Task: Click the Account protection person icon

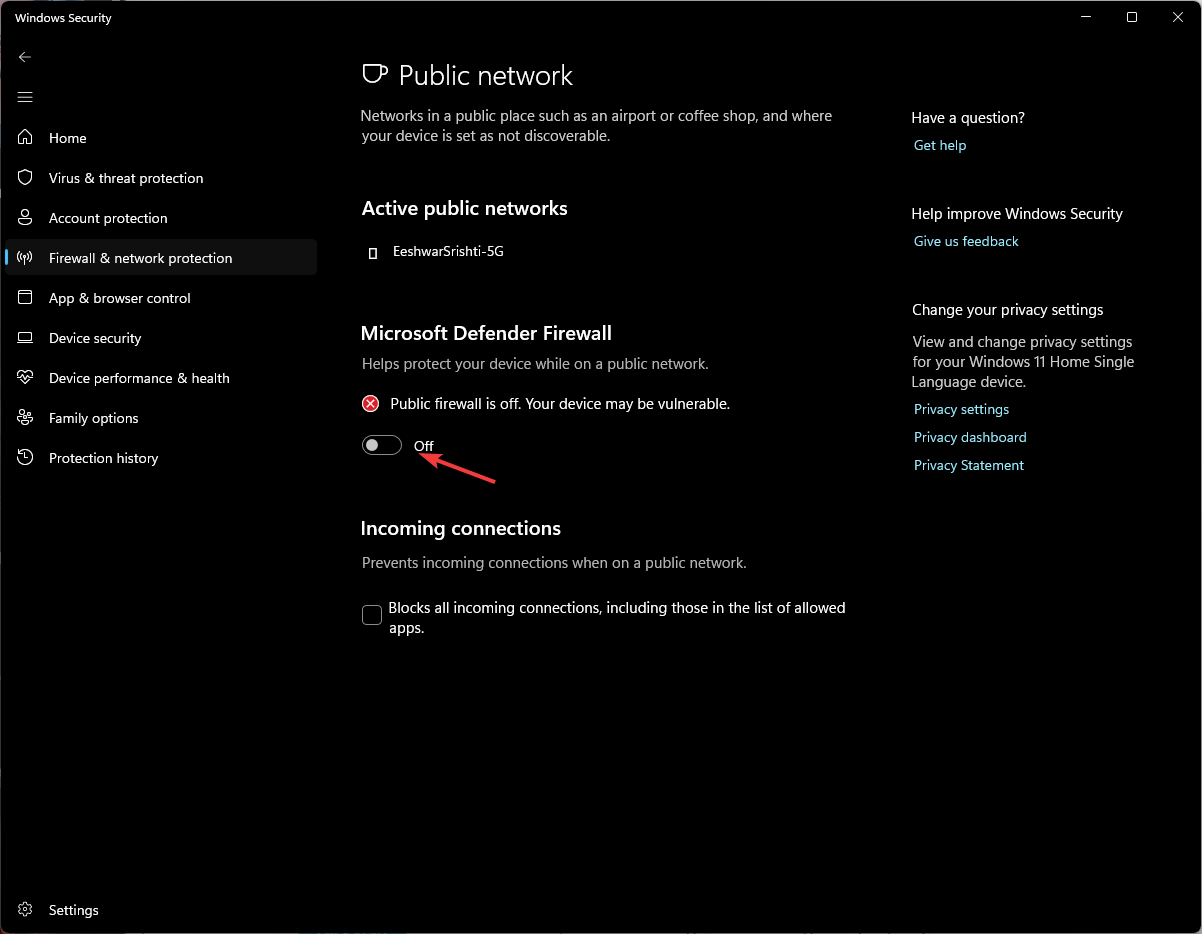Action: pyautogui.click(x=26, y=218)
